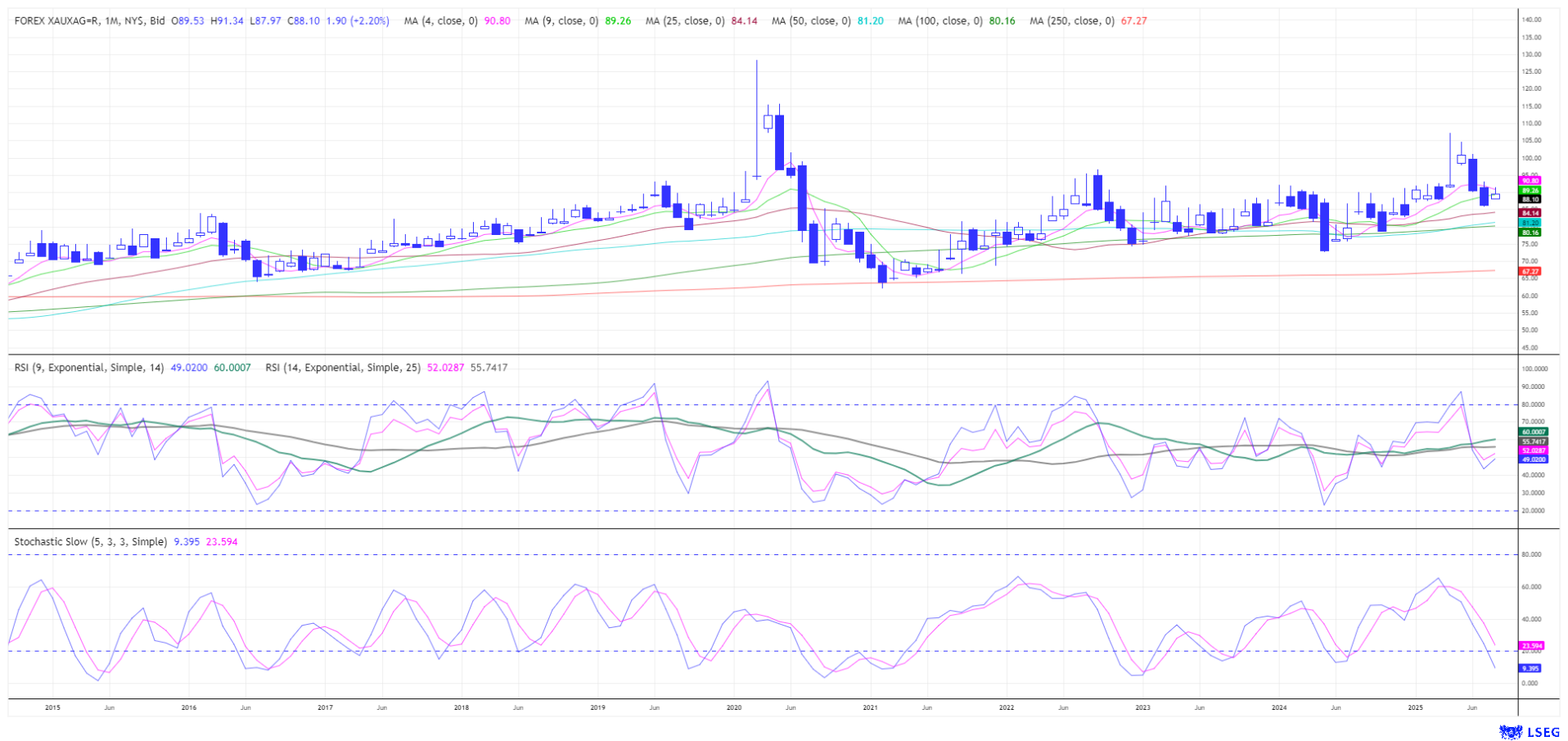Screen dimensions: 1568x741
Task: Click the black 88.10 last price tag
Action: pos(1530,199)
